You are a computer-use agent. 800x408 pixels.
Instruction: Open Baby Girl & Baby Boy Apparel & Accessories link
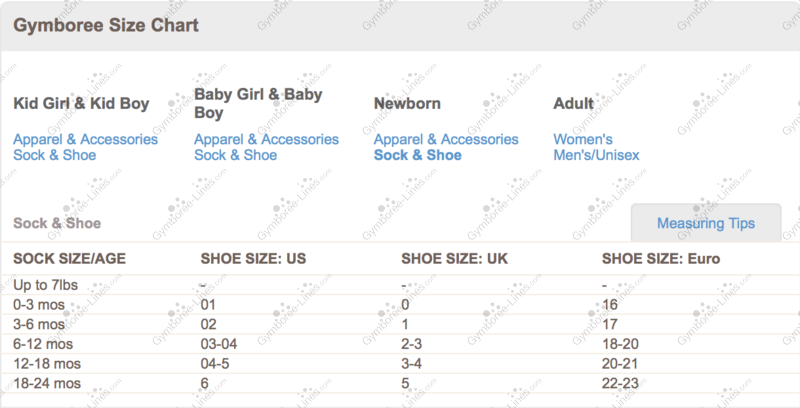pos(266,140)
